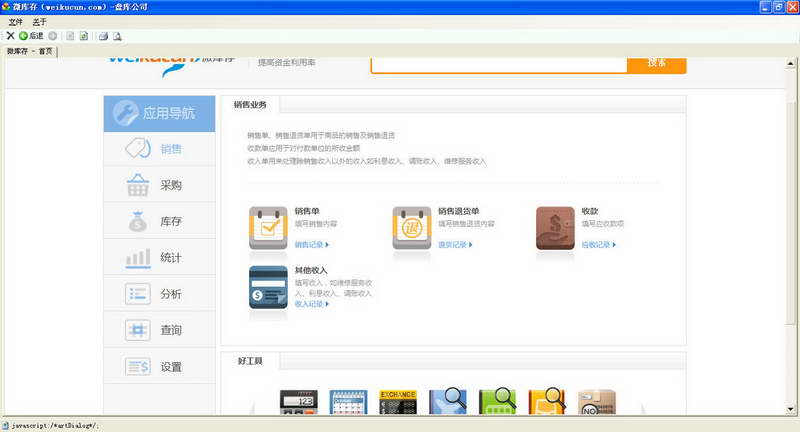The height and width of the screenshot is (432, 800).
Task: Select 库存 in the navigation sidebar
Action: [x=159, y=222]
